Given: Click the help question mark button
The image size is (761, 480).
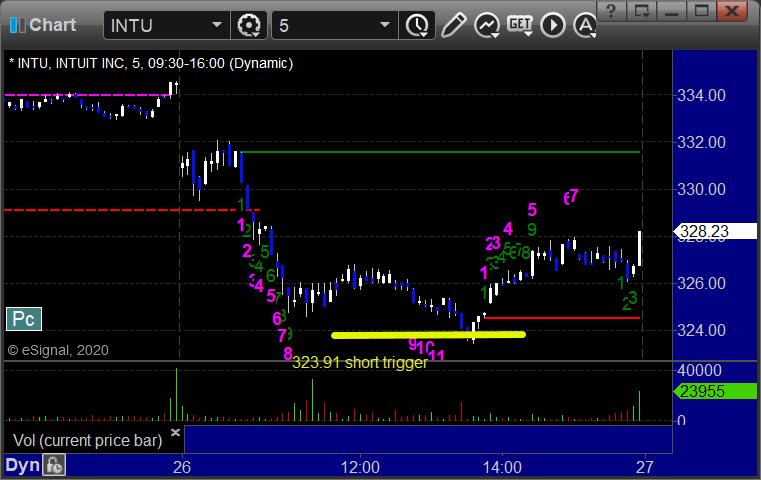Looking at the screenshot, I should [x=611, y=11].
